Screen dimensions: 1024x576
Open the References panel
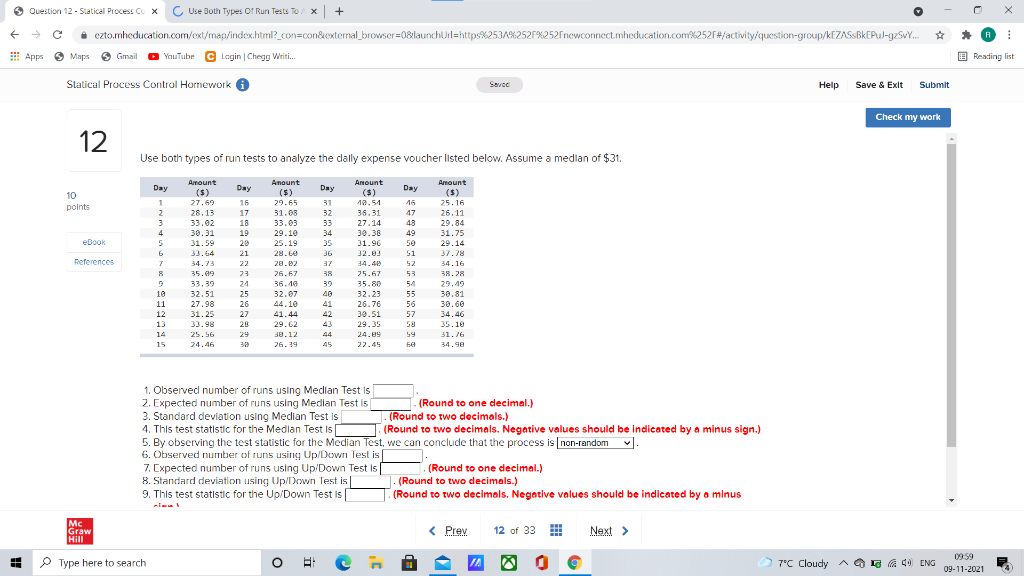pos(93,261)
